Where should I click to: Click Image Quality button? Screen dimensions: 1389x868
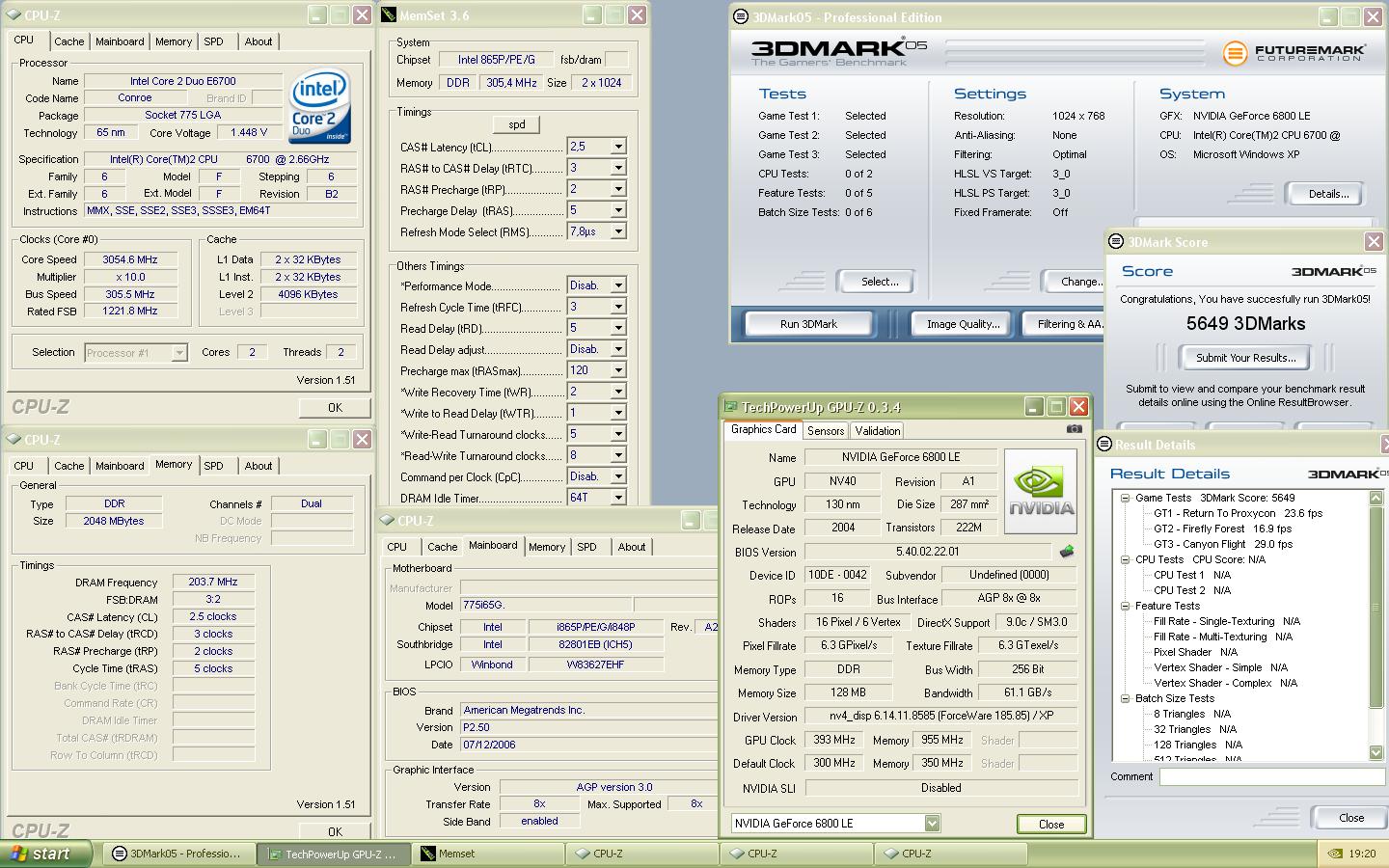963,324
